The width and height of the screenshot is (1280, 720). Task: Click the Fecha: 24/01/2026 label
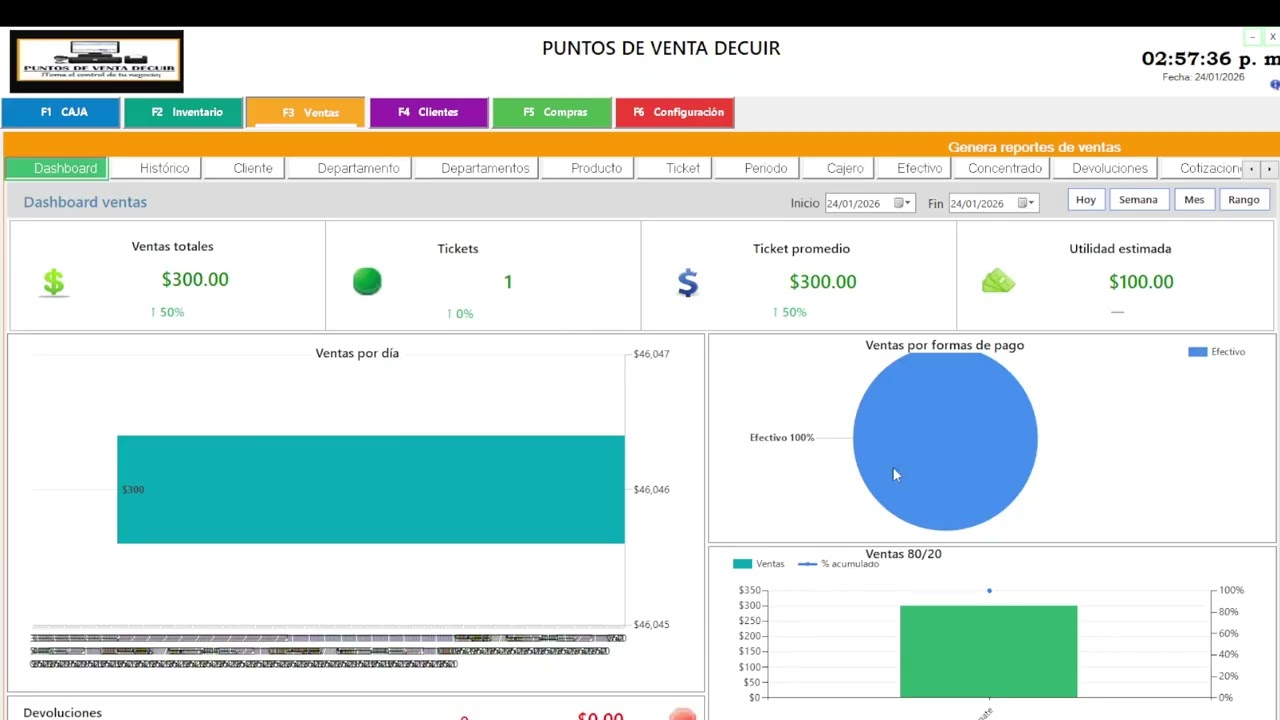(x=1203, y=77)
